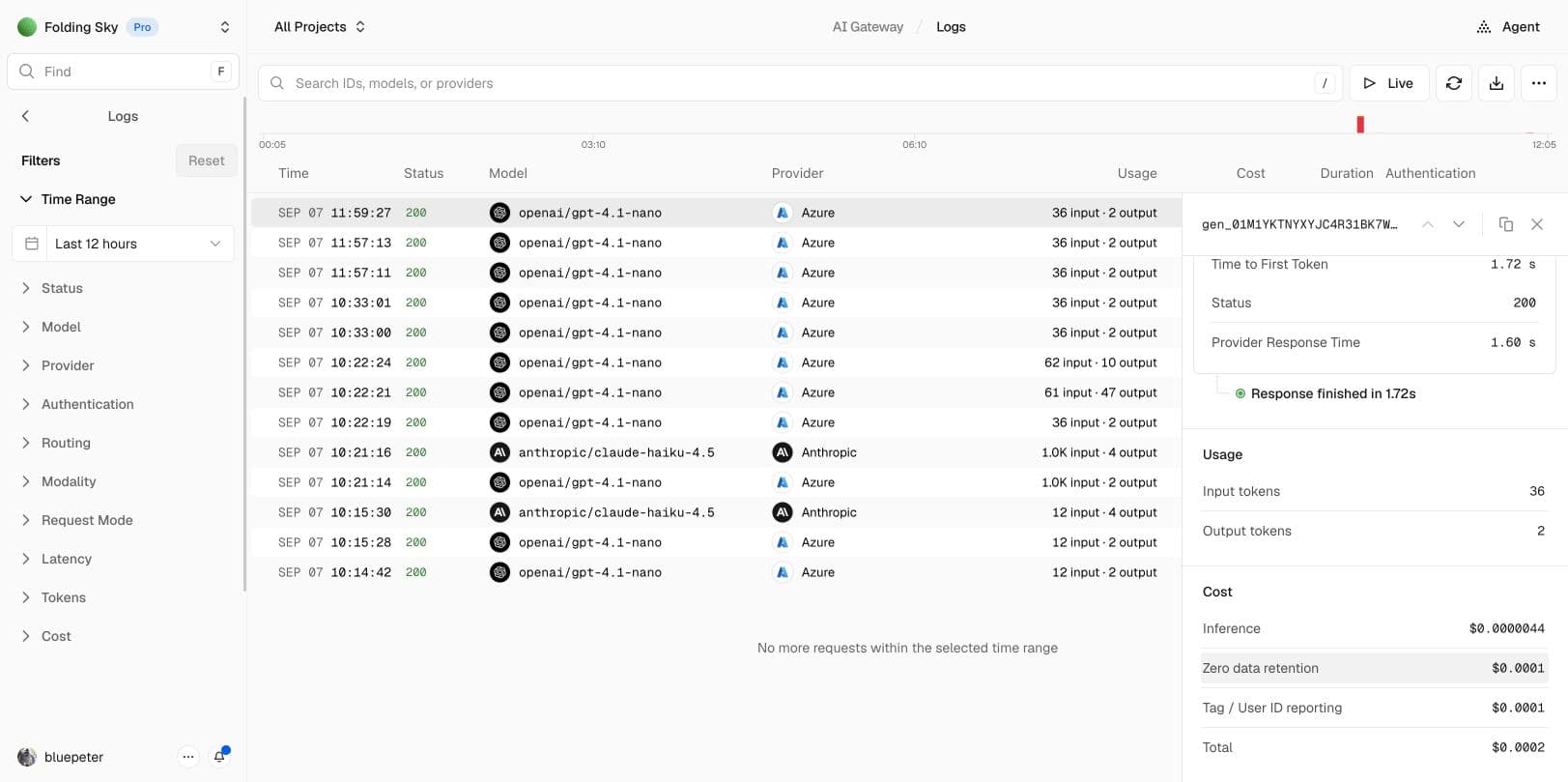Expand the Model filter
This screenshot has width=1568, height=782.
(x=51, y=327)
